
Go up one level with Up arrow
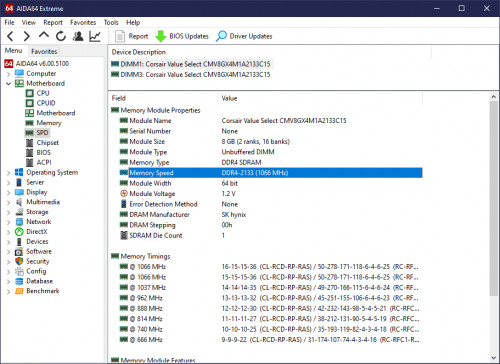44,35
